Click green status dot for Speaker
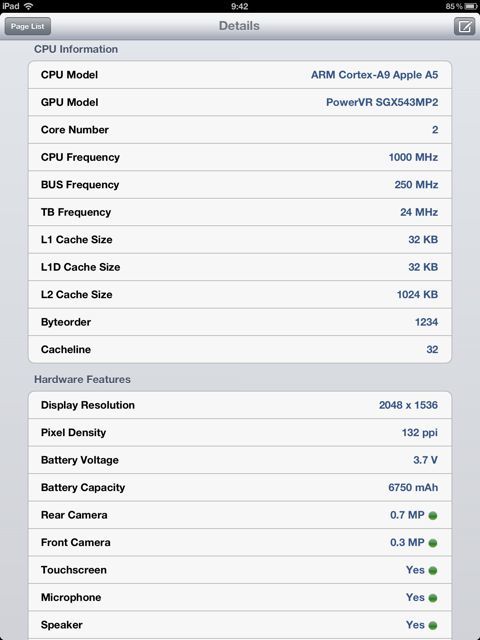 (x=433, y=625)
